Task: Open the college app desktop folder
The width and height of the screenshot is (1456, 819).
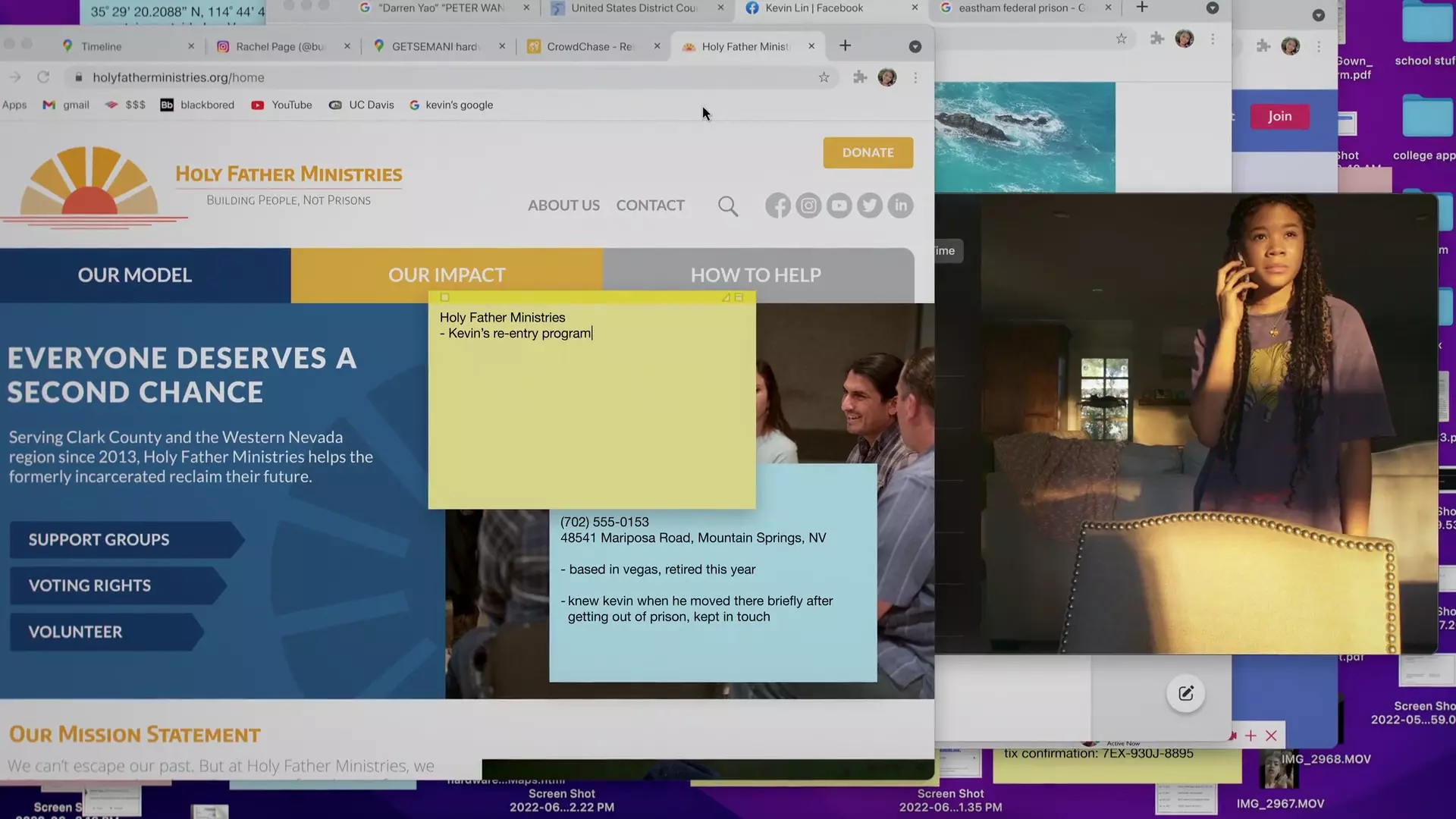Action: click(1426, 129)
